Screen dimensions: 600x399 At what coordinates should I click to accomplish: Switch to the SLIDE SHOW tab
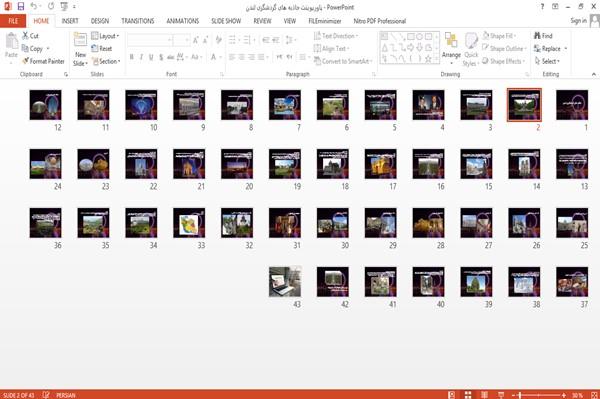(226, 21)
